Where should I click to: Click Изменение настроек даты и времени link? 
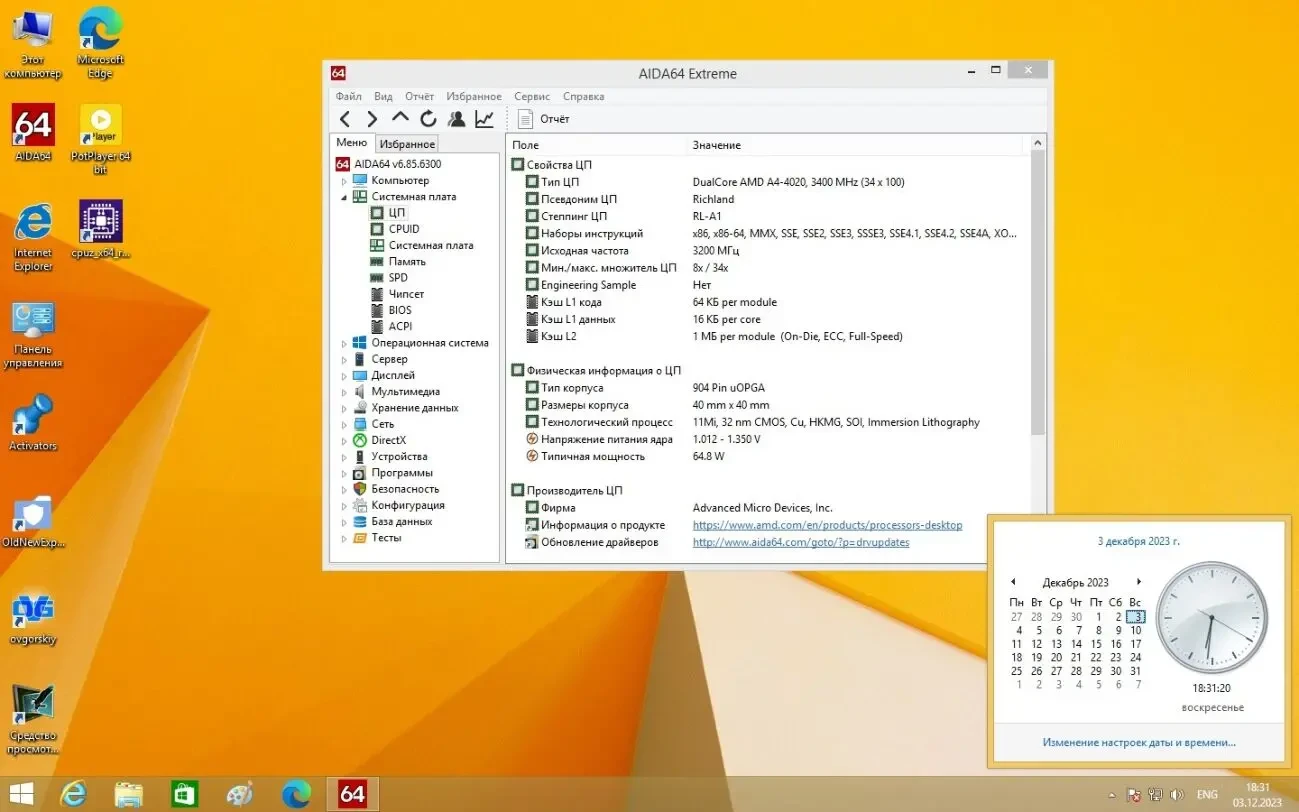pos(1138,742)
